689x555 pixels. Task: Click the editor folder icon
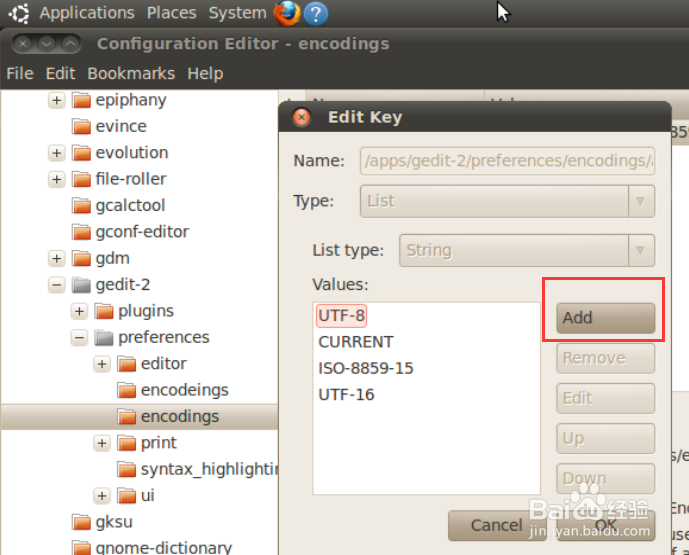click(x=127, y=364)
